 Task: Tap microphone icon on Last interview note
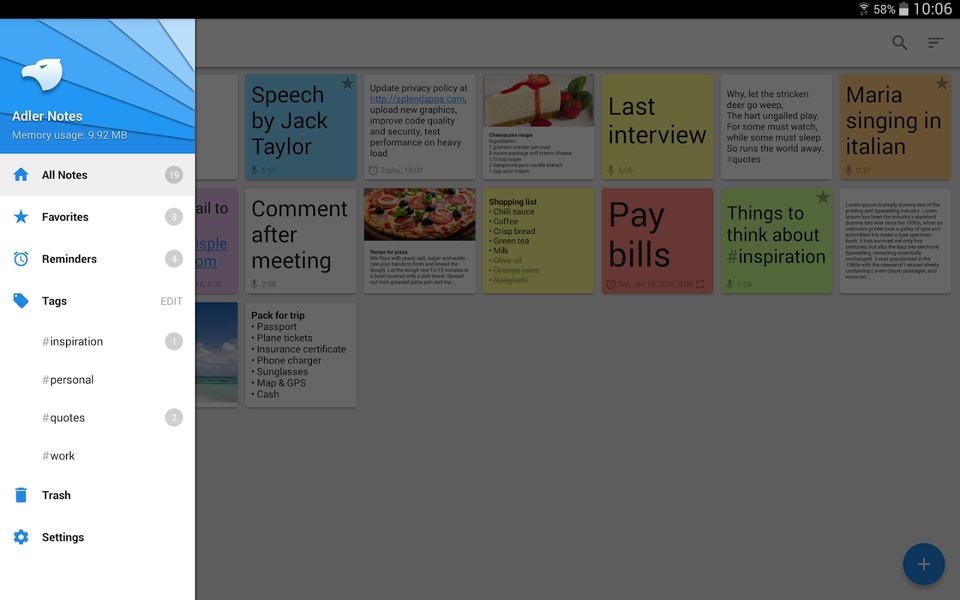(x=610, y=170)
